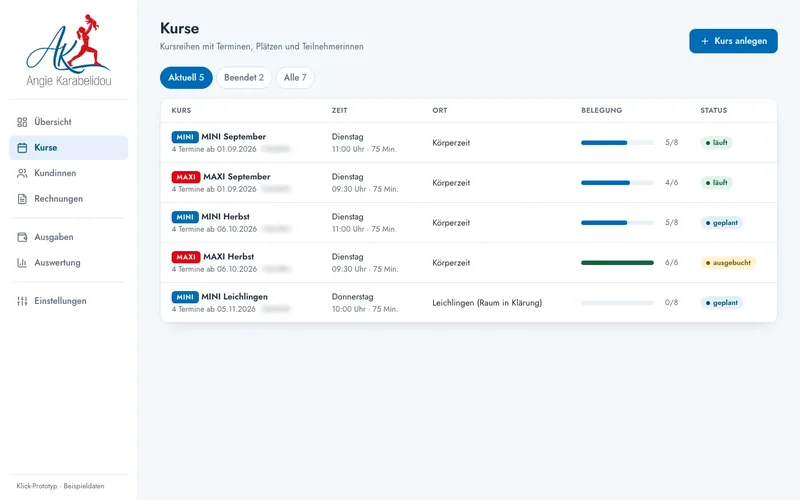This screenshot has height=500, width=800.
Task: Click the Rechnungen document icon
Action: [x=22, y=198]
